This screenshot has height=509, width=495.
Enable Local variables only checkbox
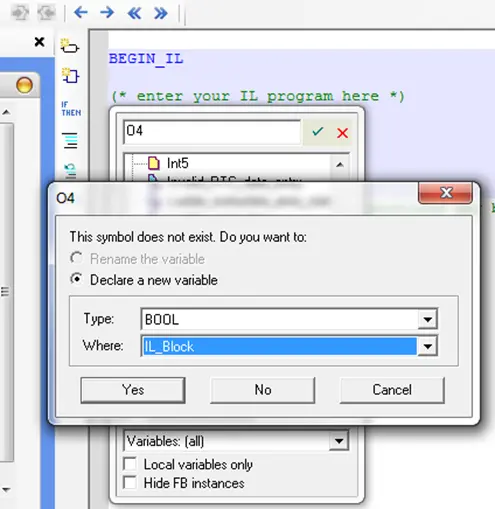130,464
